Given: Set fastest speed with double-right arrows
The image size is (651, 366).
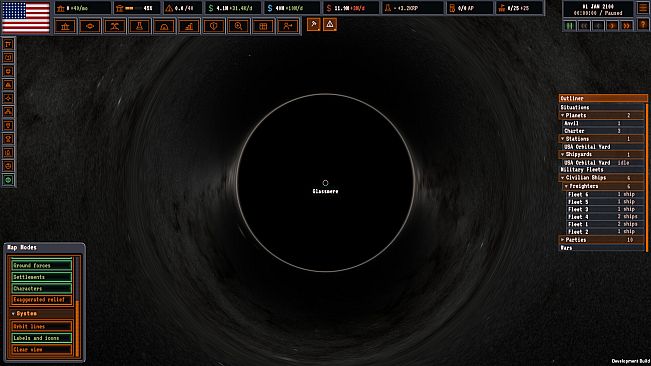Looking at the screenshot, I should 626,26.
